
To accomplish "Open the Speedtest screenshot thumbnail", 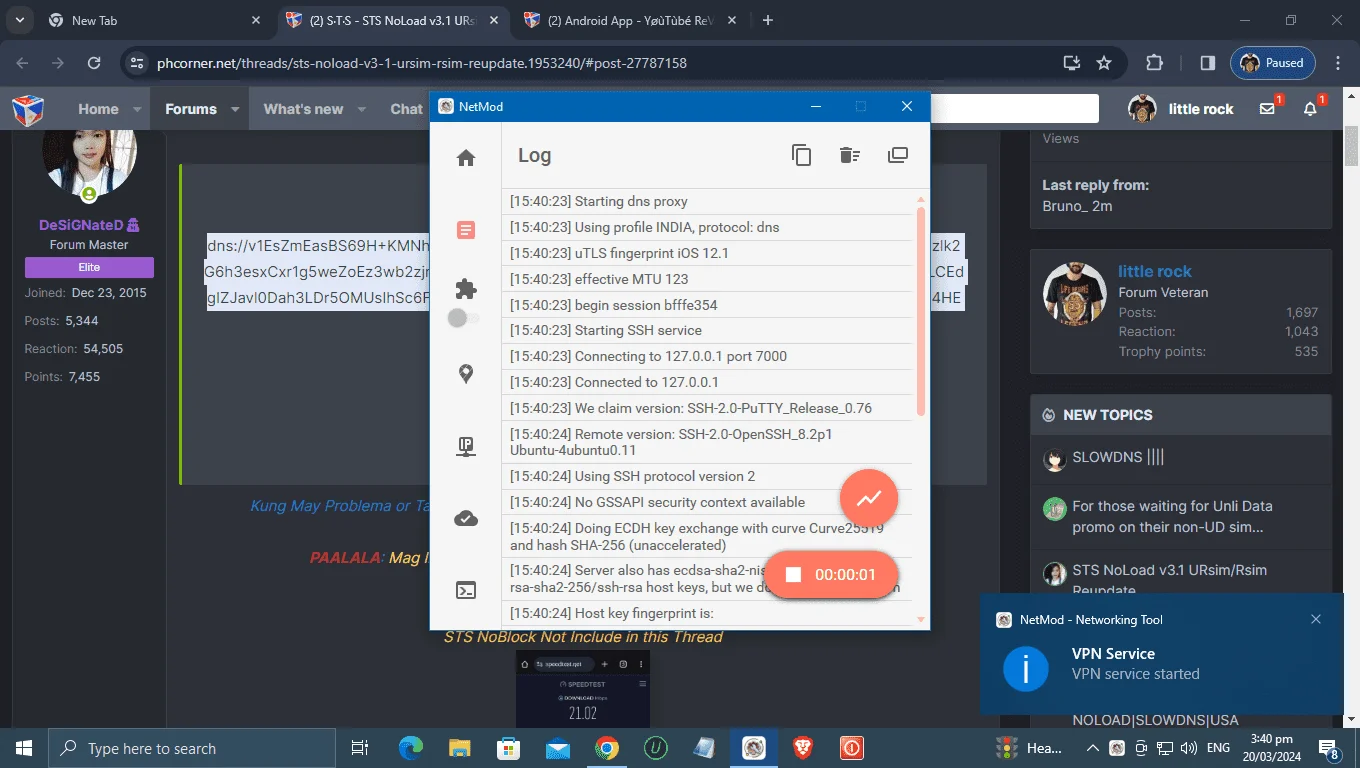I will [x=583, y=689].
